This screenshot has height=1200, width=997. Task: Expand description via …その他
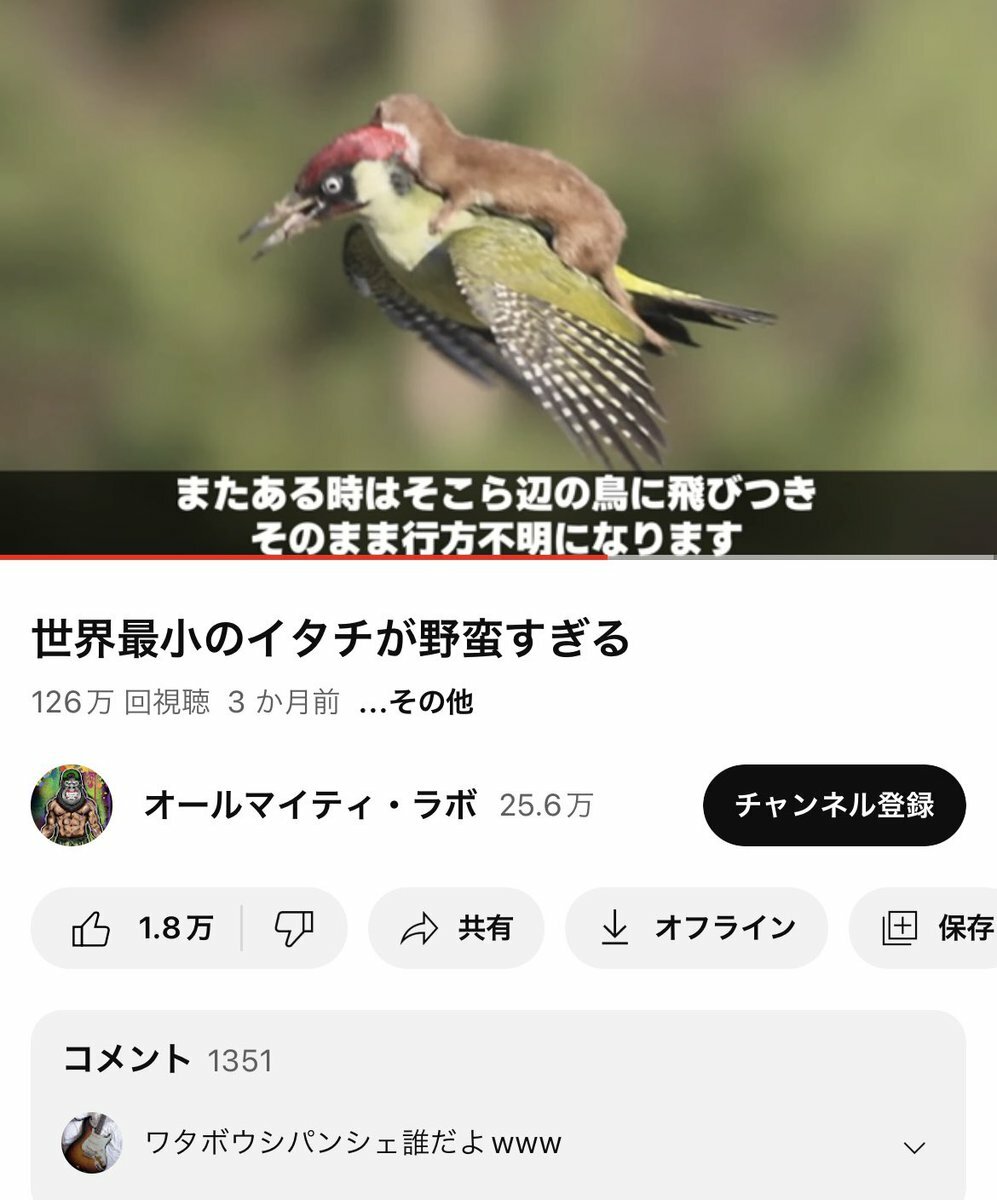pyautogui.click(x=415, y=703)
